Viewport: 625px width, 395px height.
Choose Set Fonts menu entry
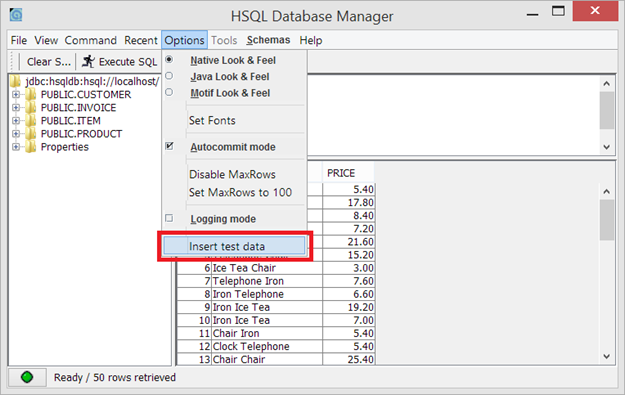234,120
